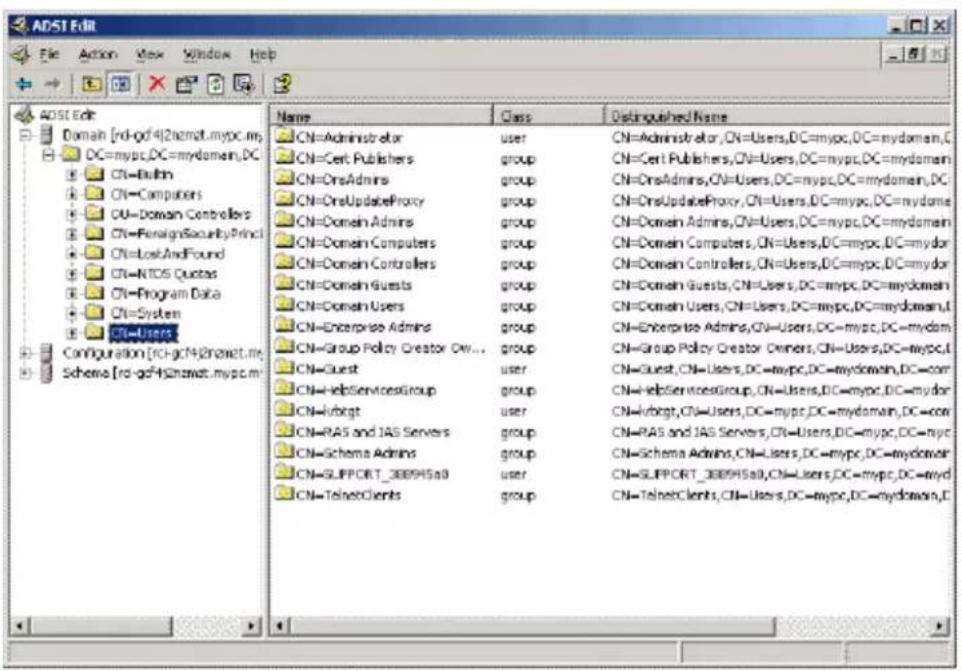Screen dimensions: 962x671
Task: Select the CN=HelpServicesGroup entry
Action: click(x=366, y=389)
